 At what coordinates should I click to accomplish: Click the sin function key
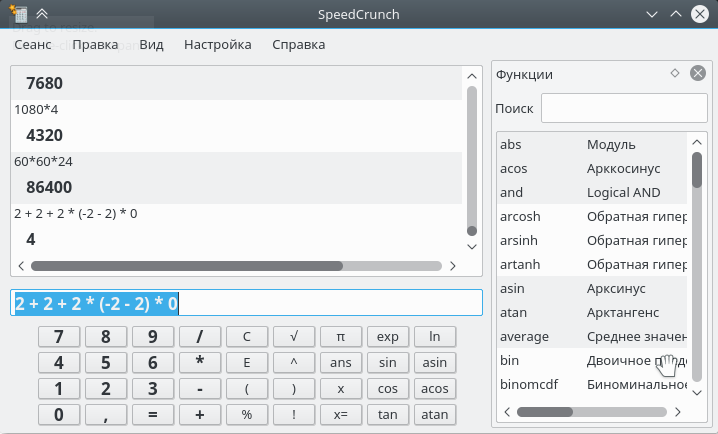[388, 363]
